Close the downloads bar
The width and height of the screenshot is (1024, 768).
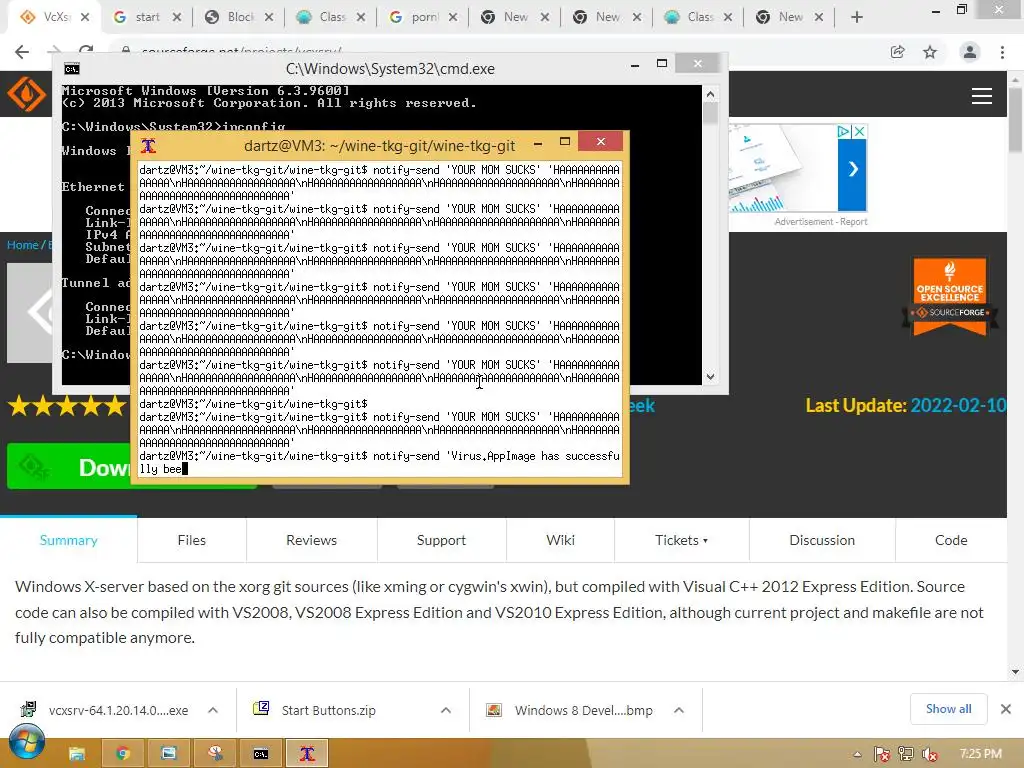tap(1006, 709)
